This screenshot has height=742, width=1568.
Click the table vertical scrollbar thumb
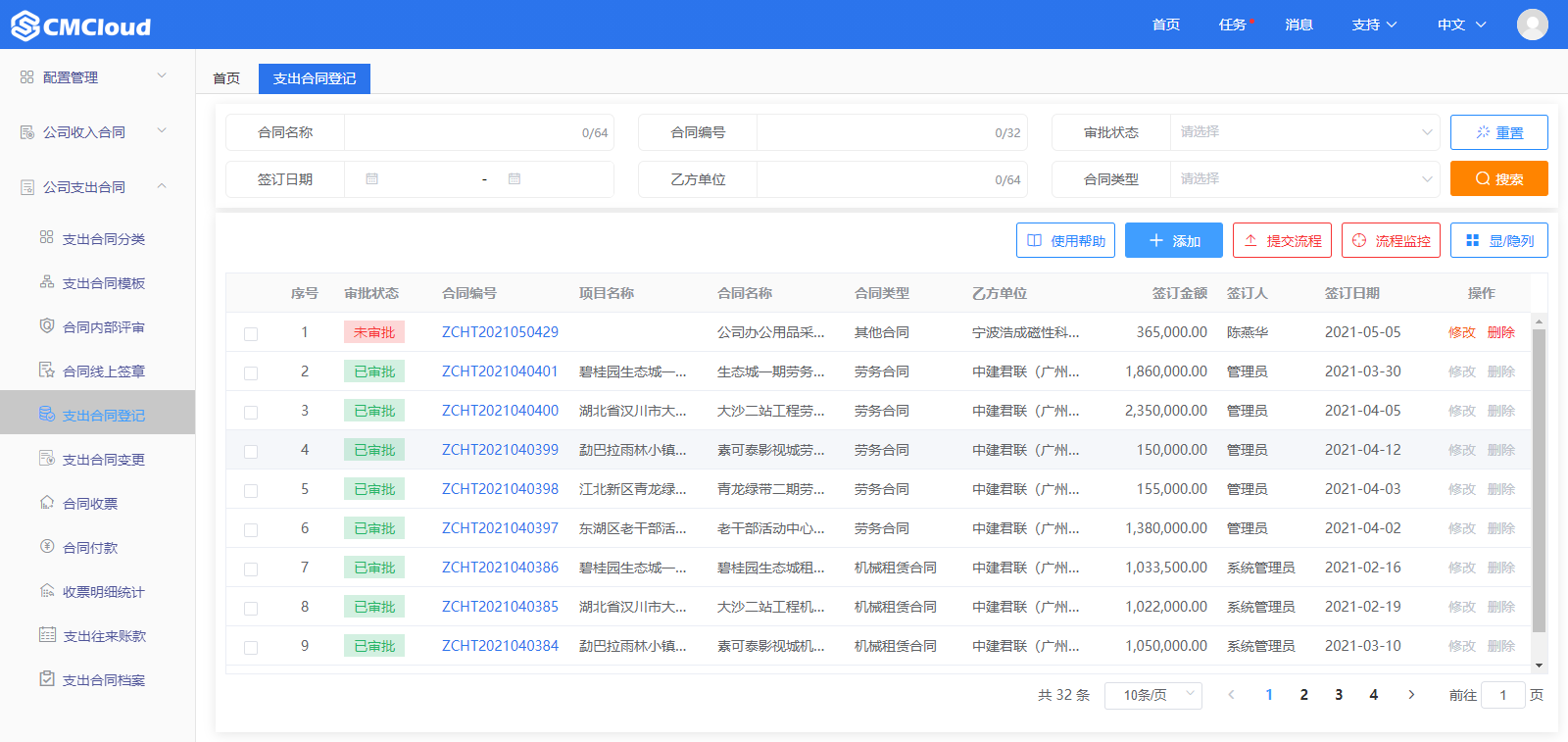[1539, 480]
